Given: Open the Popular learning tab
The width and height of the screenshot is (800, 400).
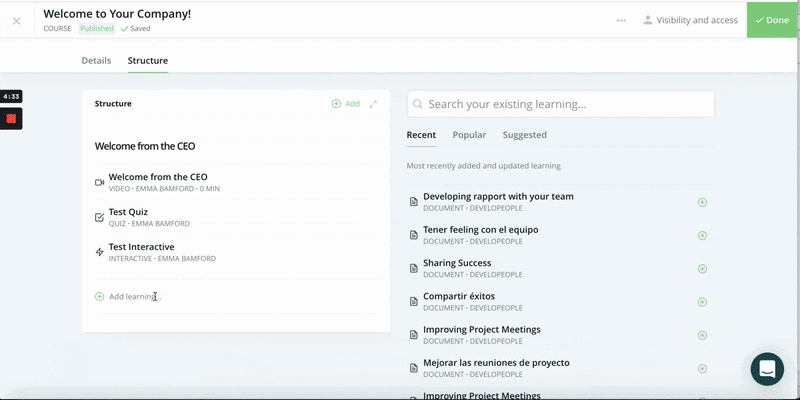Looking at the screenshot, I should pyautogui.click(x=469, y=135).
